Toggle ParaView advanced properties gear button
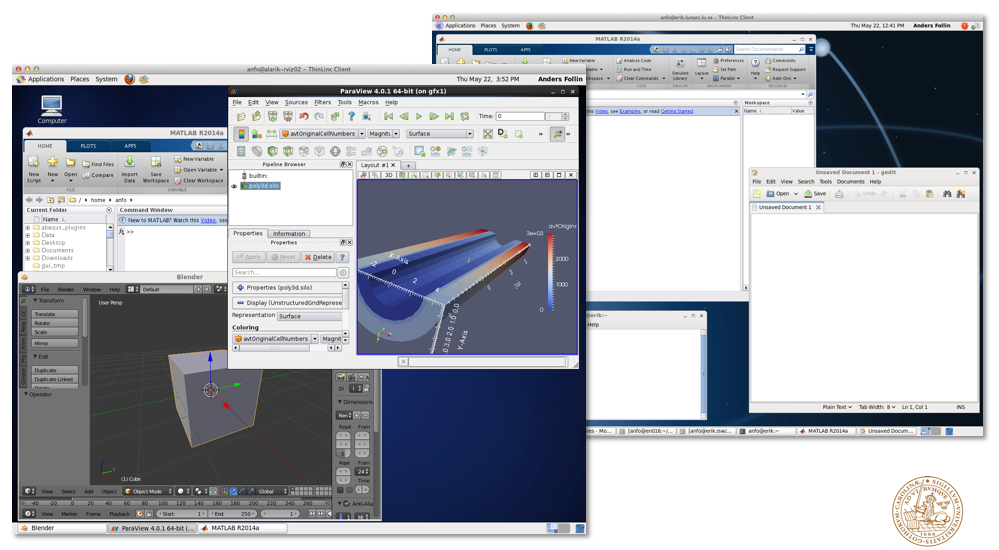This screenshot has height=550, width=999. pos(343,272)
